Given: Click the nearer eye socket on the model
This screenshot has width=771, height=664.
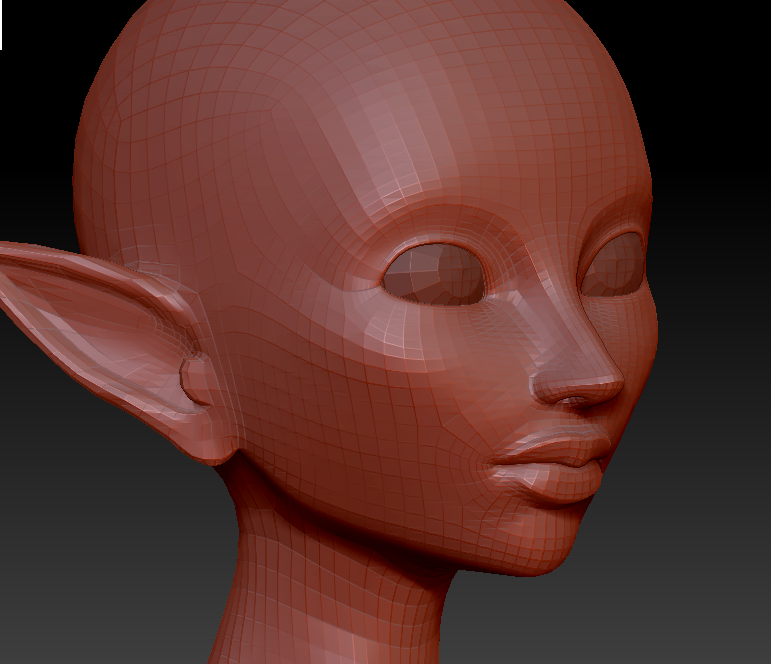Looking at the screenshot, I should pyautogui.click(x=434, y=274).
